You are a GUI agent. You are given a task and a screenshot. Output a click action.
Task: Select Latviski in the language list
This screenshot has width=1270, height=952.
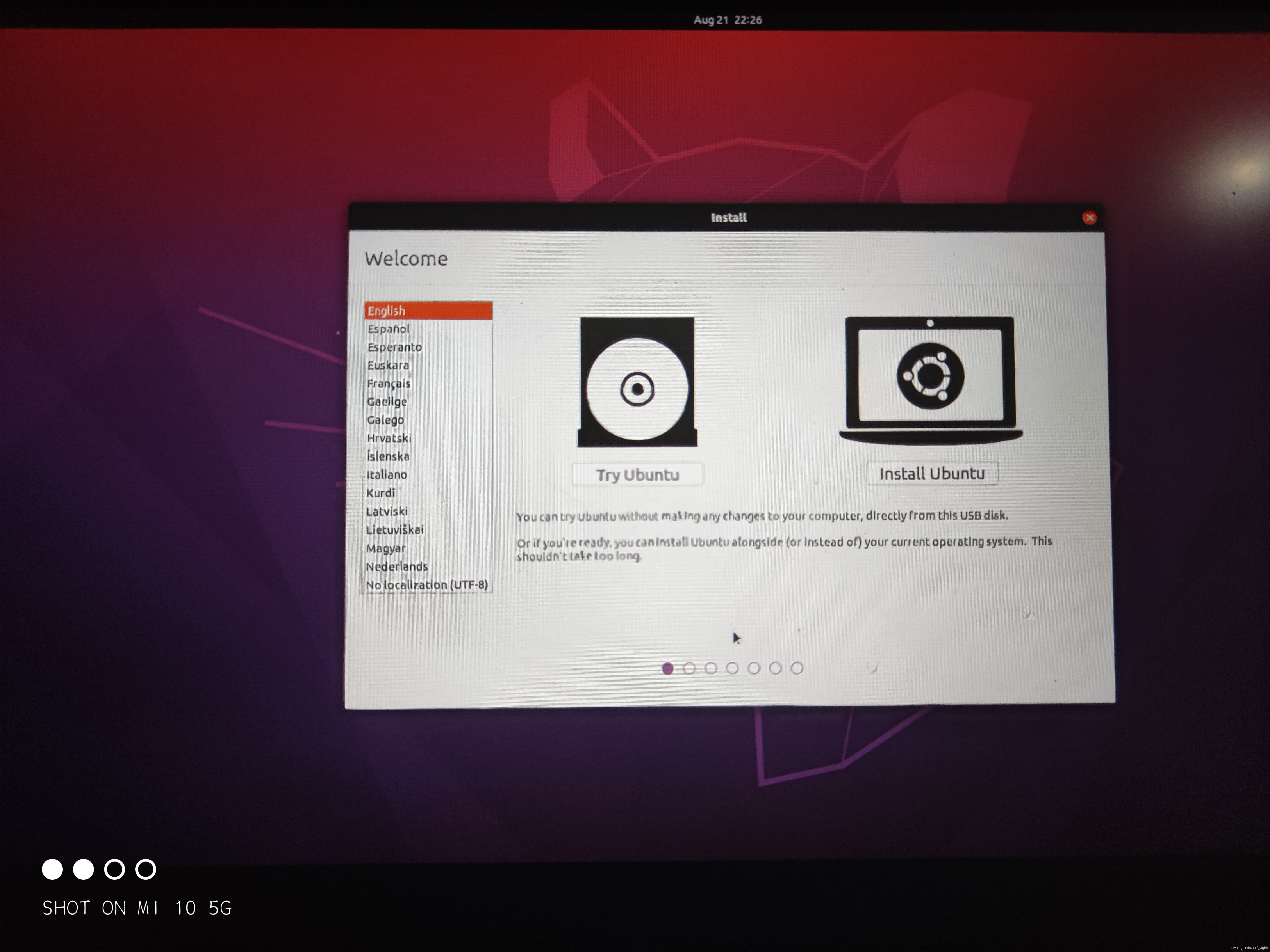pyautogui.click(x=387, y=511)
